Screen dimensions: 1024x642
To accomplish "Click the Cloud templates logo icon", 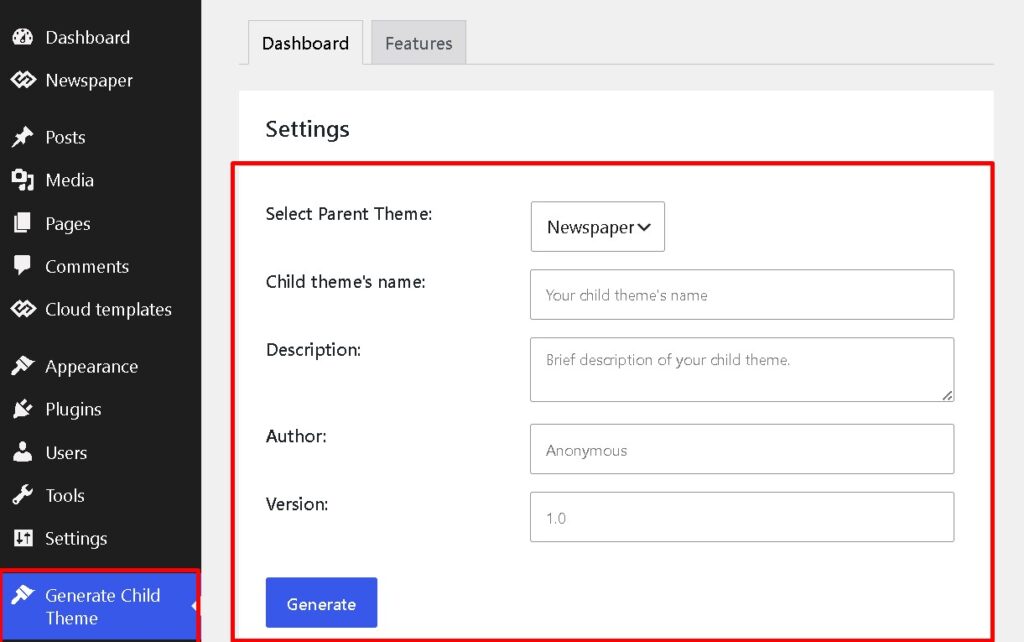I will click(23, 309).
